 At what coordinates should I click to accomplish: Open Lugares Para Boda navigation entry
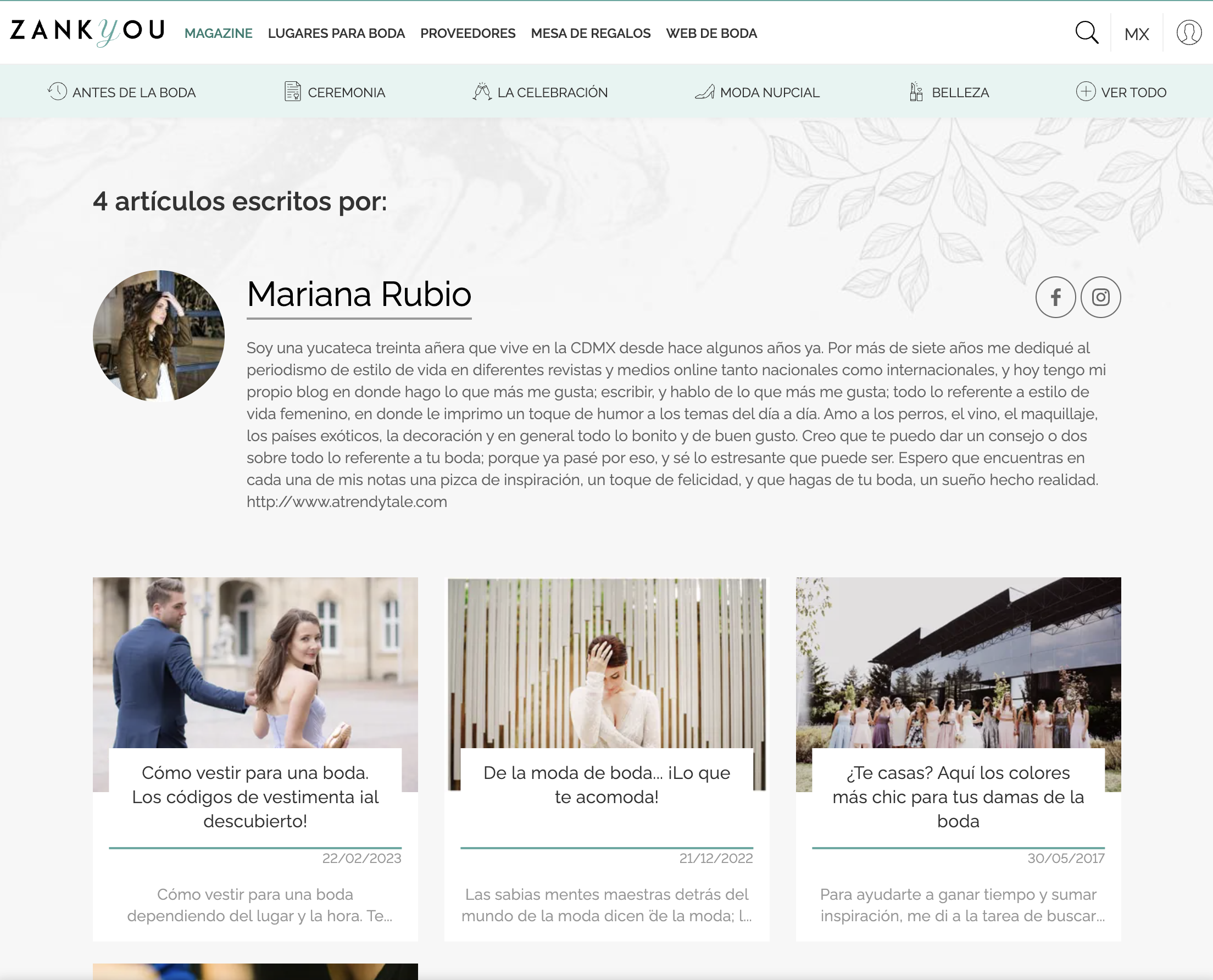[x=336, y=34]
